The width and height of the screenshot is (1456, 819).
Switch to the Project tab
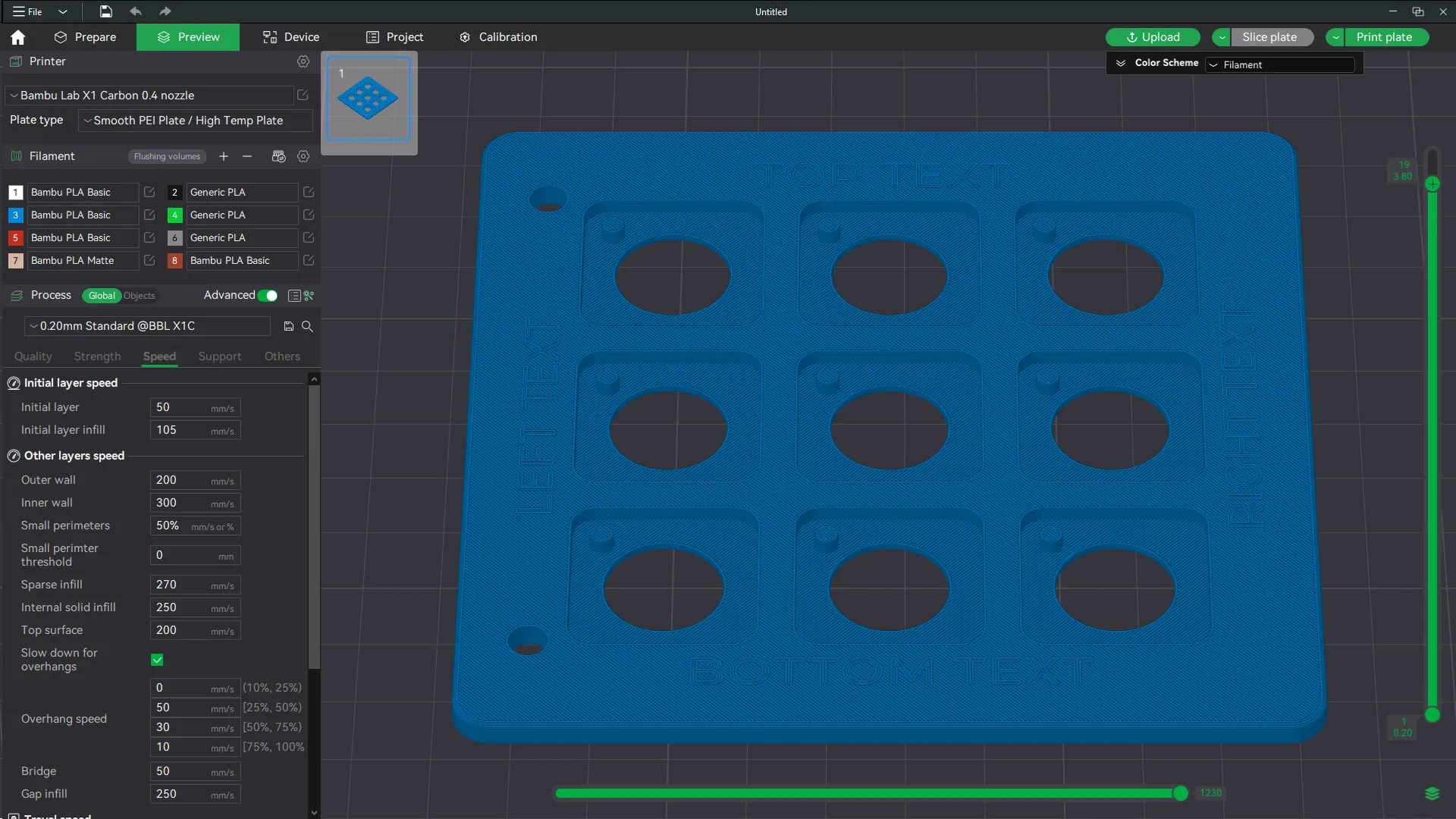[394, 37]
